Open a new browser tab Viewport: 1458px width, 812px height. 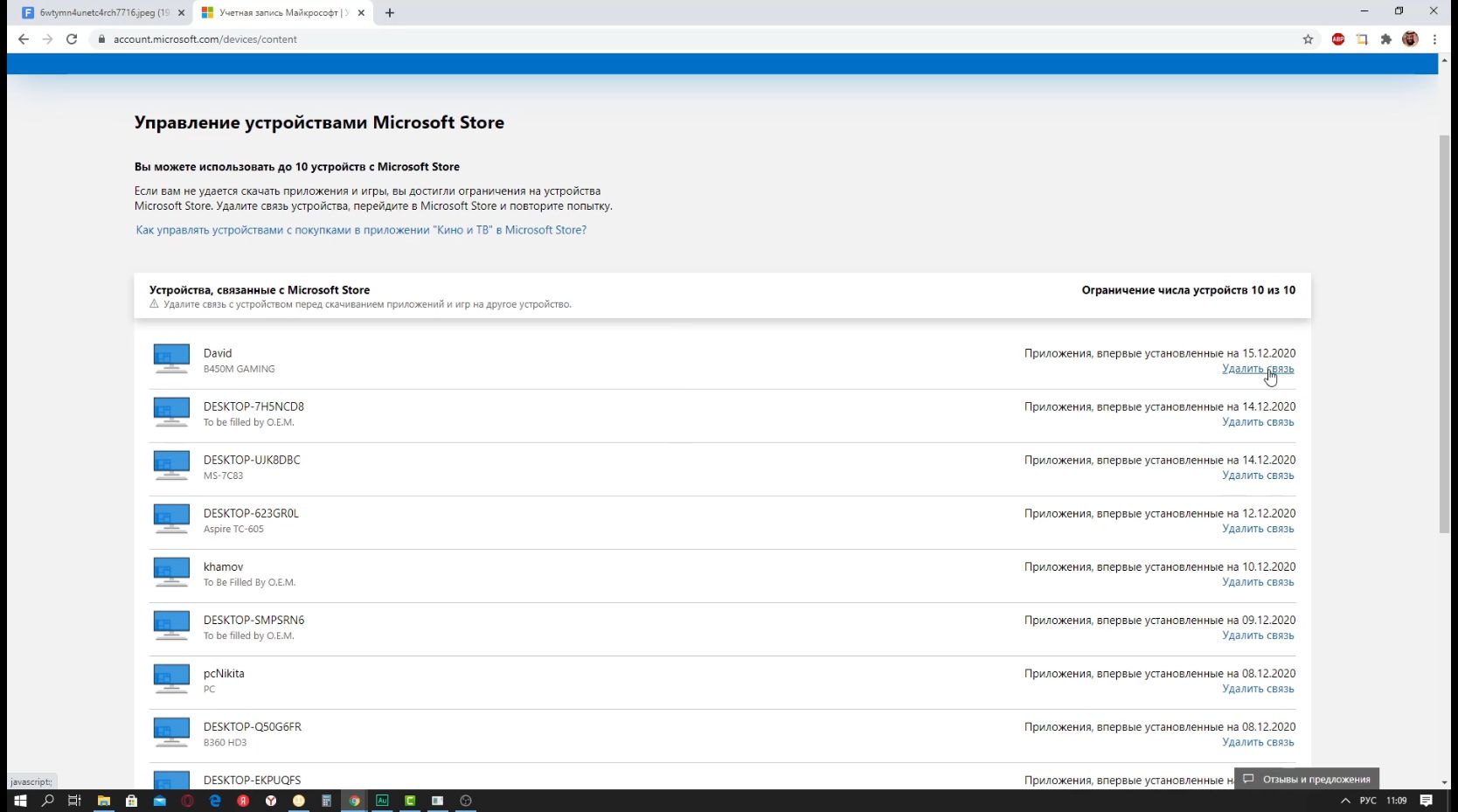390,13
